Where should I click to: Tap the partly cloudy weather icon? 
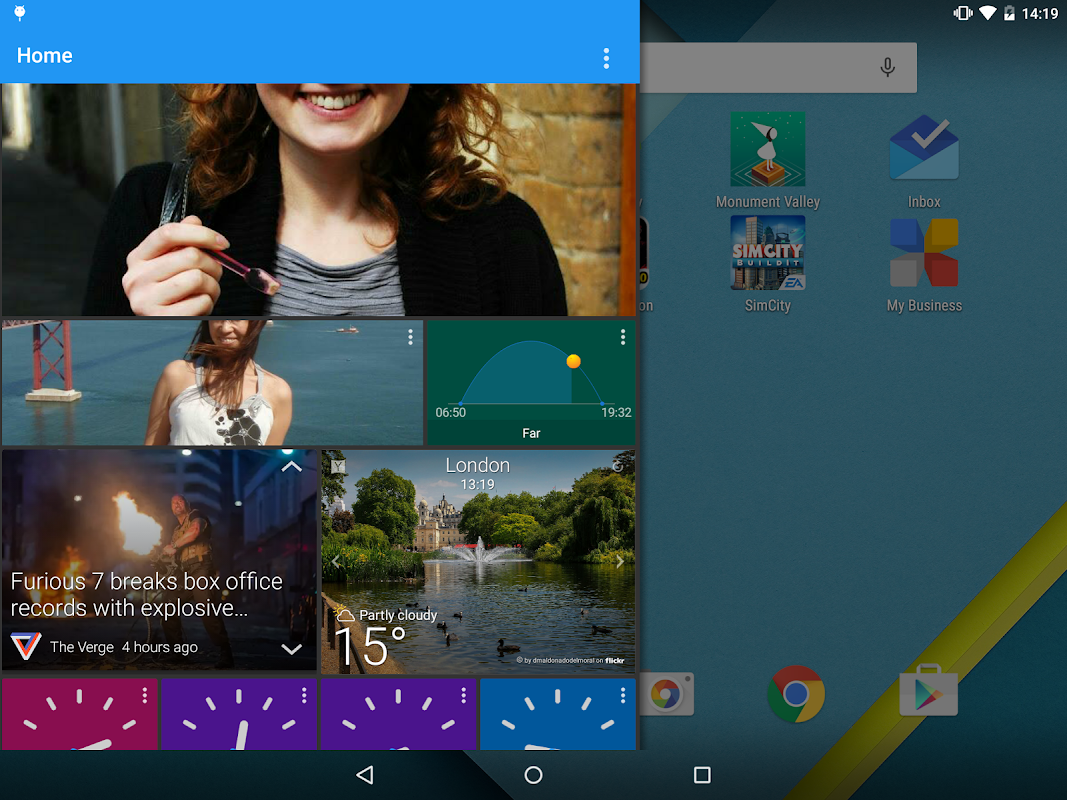pyautogui.click(x=345, y=614)
